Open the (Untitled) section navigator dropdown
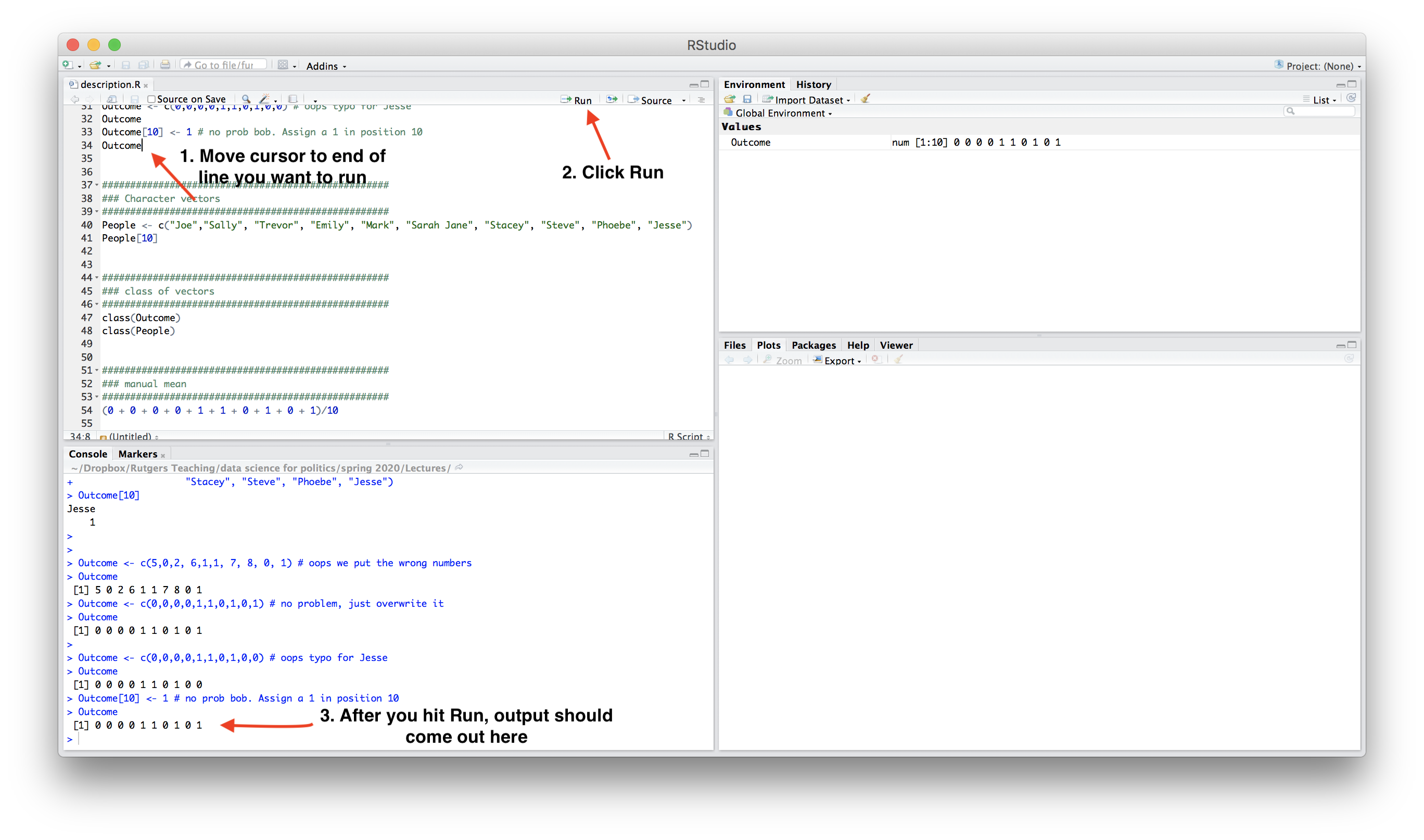Screen dimensions: 1424x840 tap(129, 437)
